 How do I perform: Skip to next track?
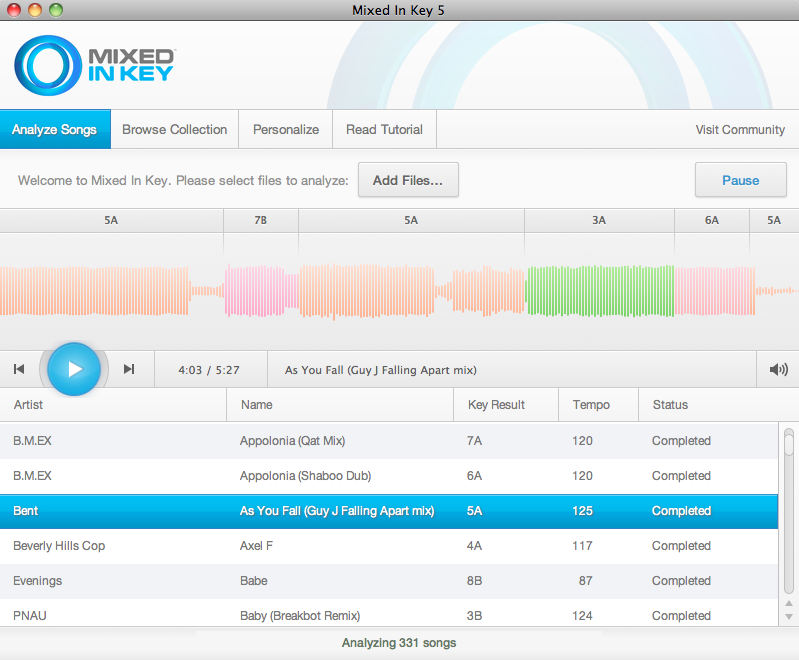coord(129,369)
